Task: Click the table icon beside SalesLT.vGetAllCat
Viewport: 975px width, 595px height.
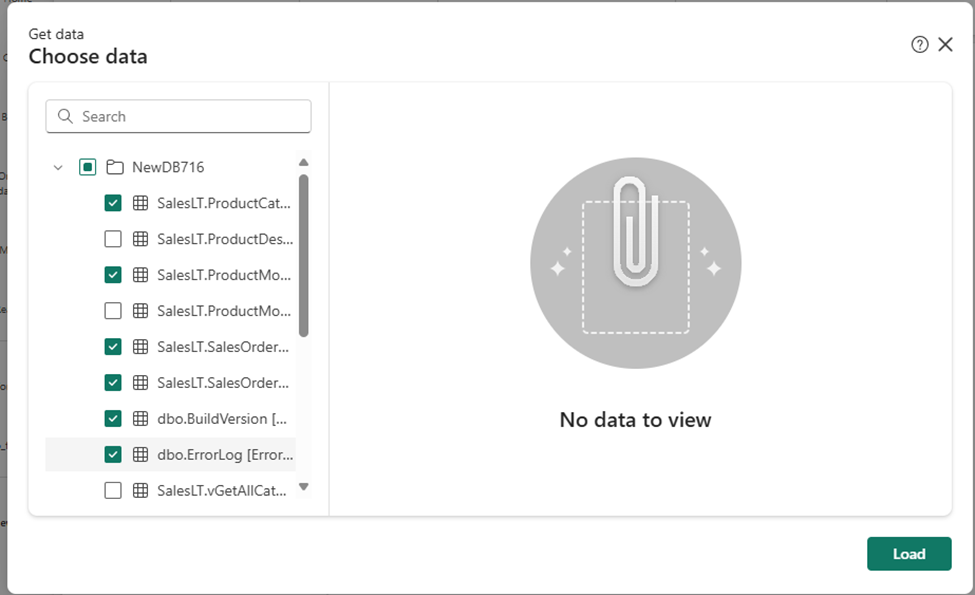Action: 139,490
